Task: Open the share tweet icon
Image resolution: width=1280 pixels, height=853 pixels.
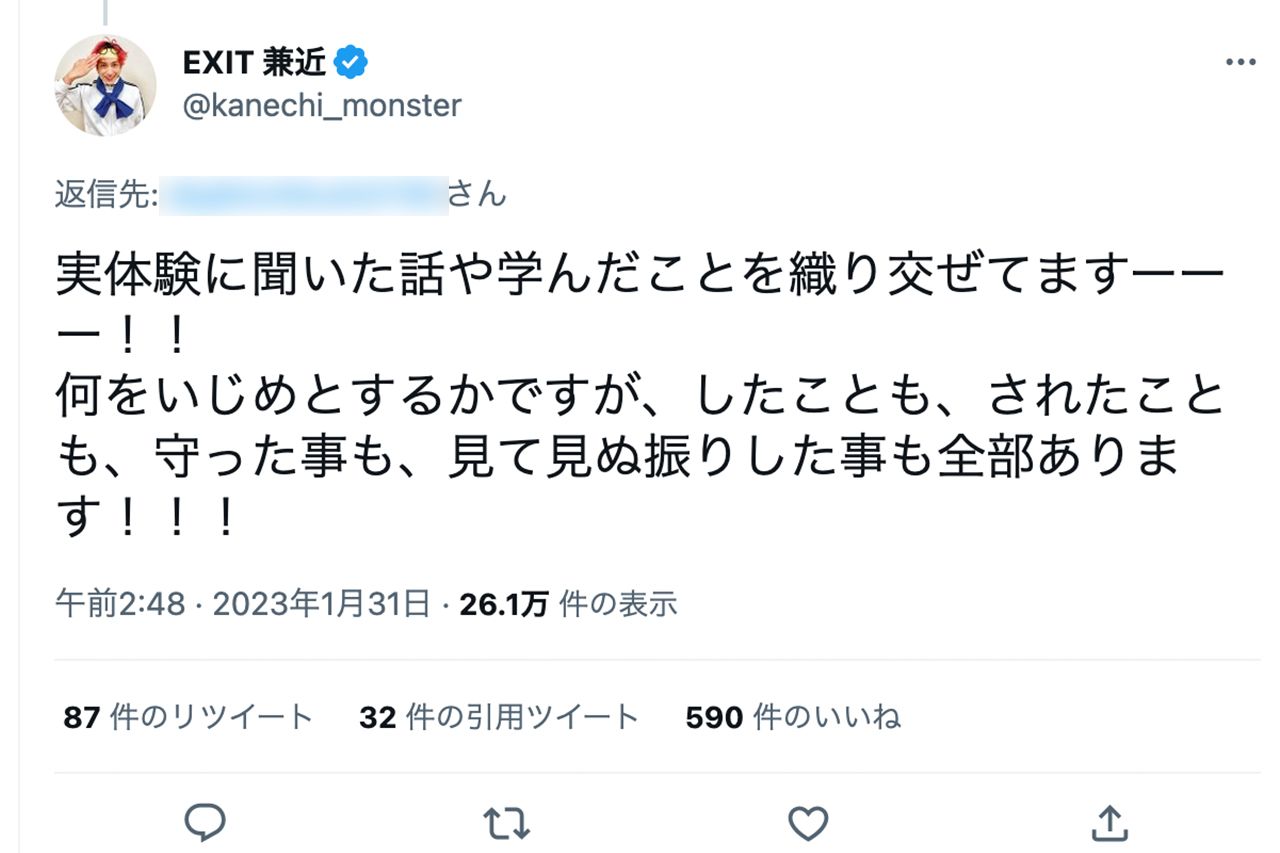Action: (1110, 822)
